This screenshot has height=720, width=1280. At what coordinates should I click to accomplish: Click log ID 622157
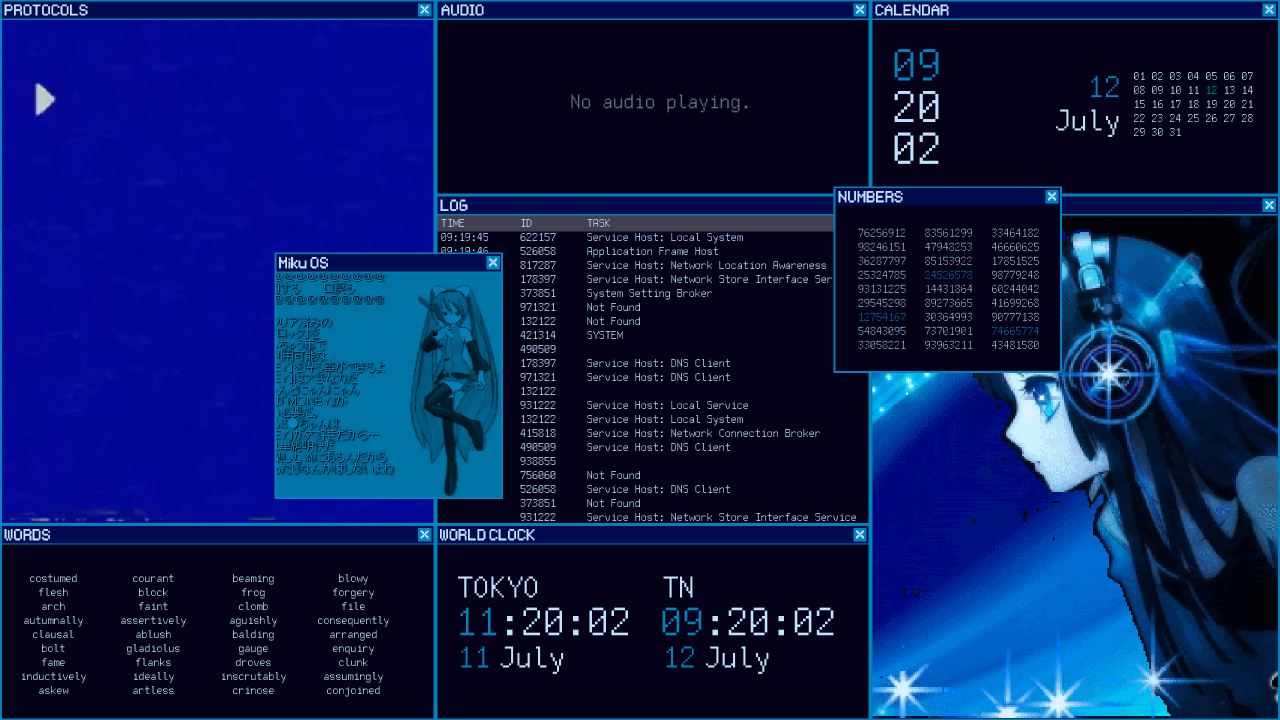pyautogui.click(x=538, y=238)
